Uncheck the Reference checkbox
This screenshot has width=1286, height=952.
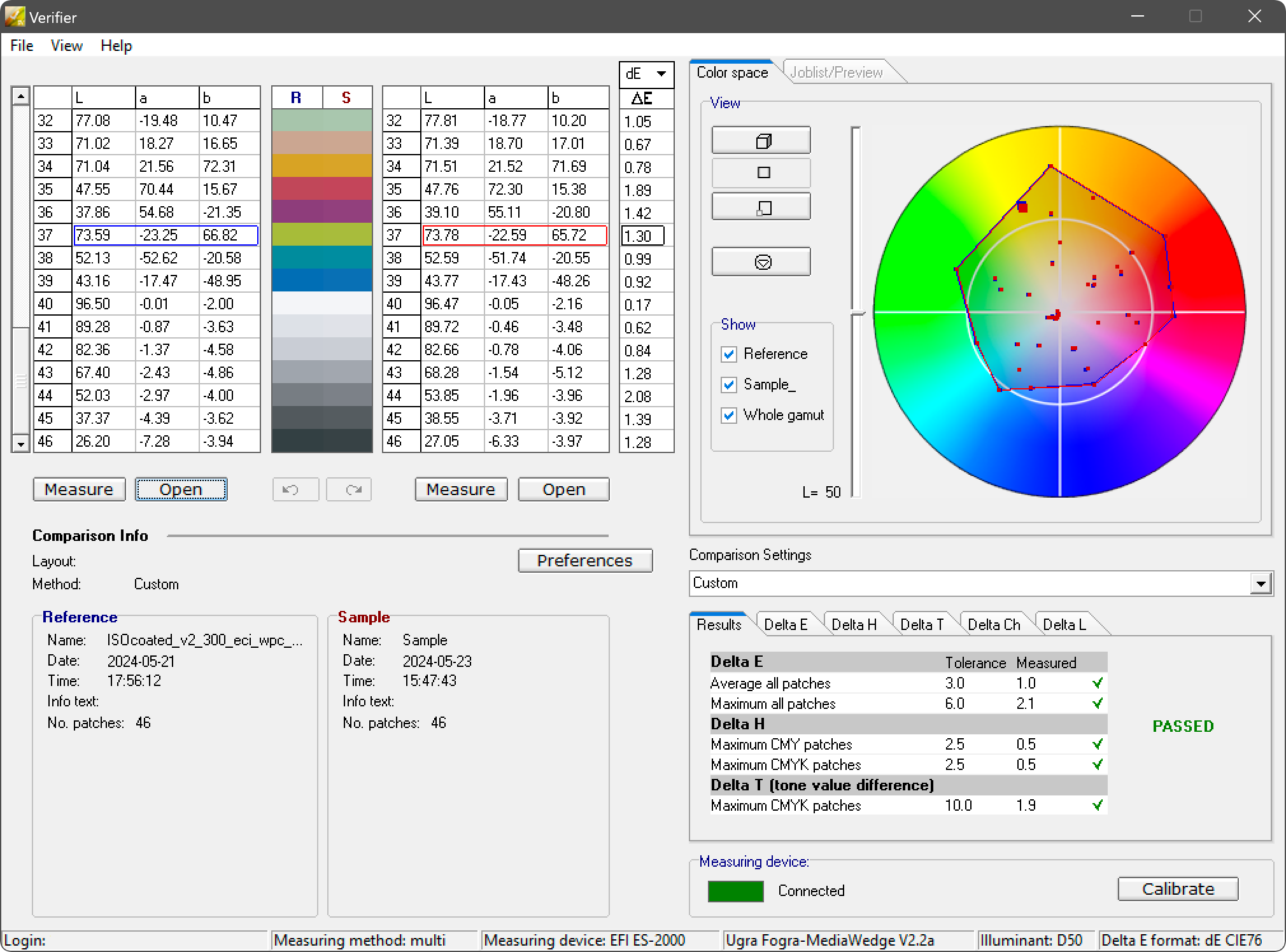729,354
